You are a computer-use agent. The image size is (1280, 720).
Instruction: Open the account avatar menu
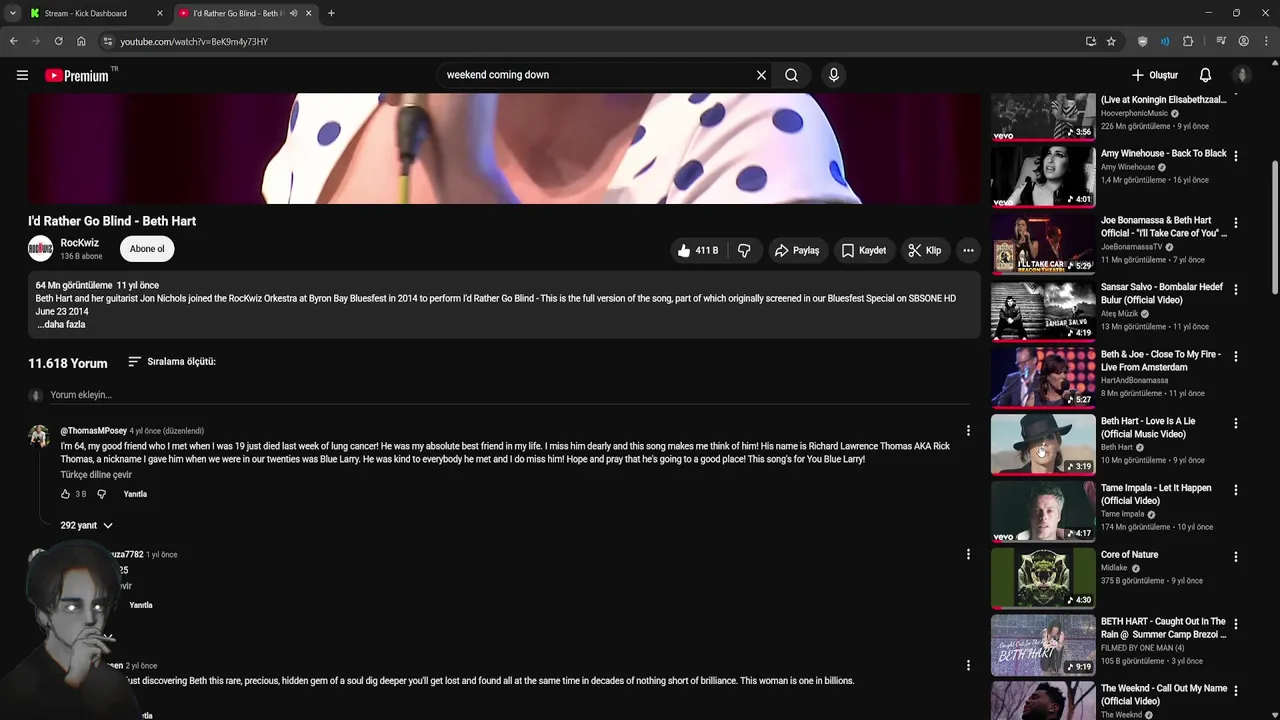pyautogui.click(x=1242, y=75)
